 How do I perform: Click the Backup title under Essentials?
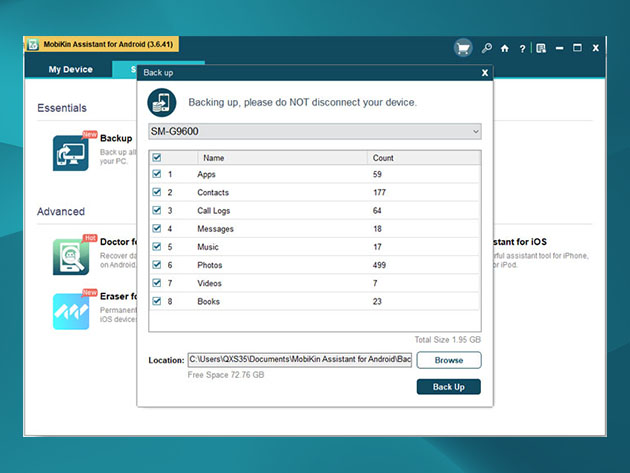tap(116, 138)
